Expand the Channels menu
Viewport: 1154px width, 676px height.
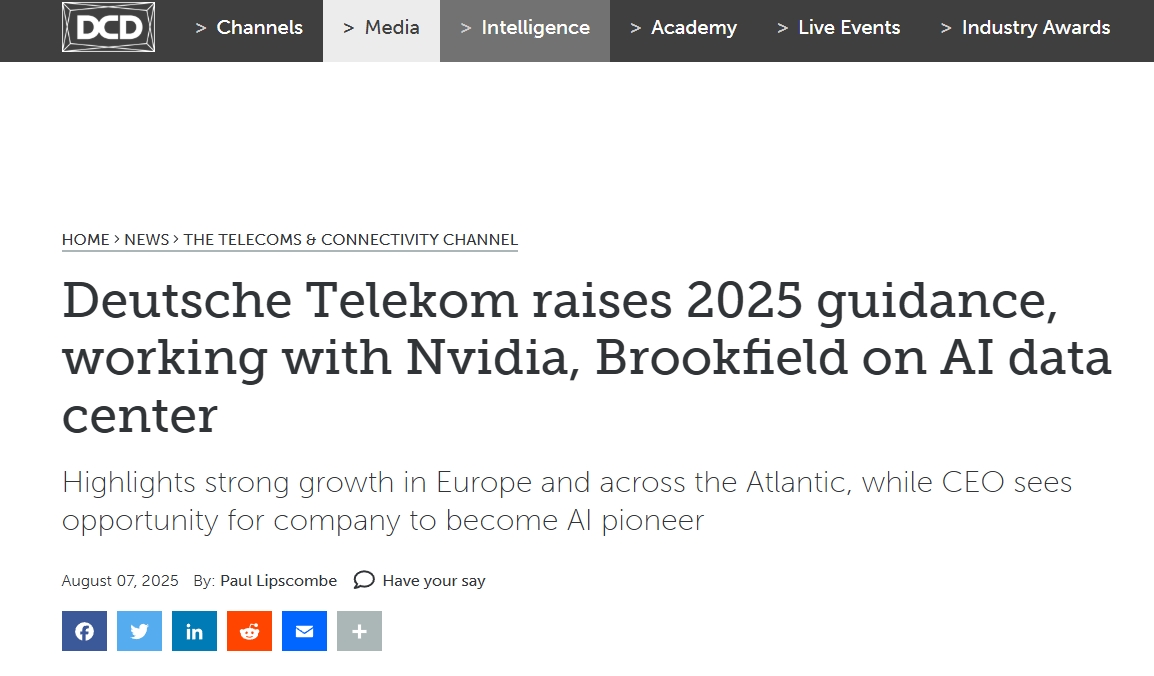click(249, 28)
